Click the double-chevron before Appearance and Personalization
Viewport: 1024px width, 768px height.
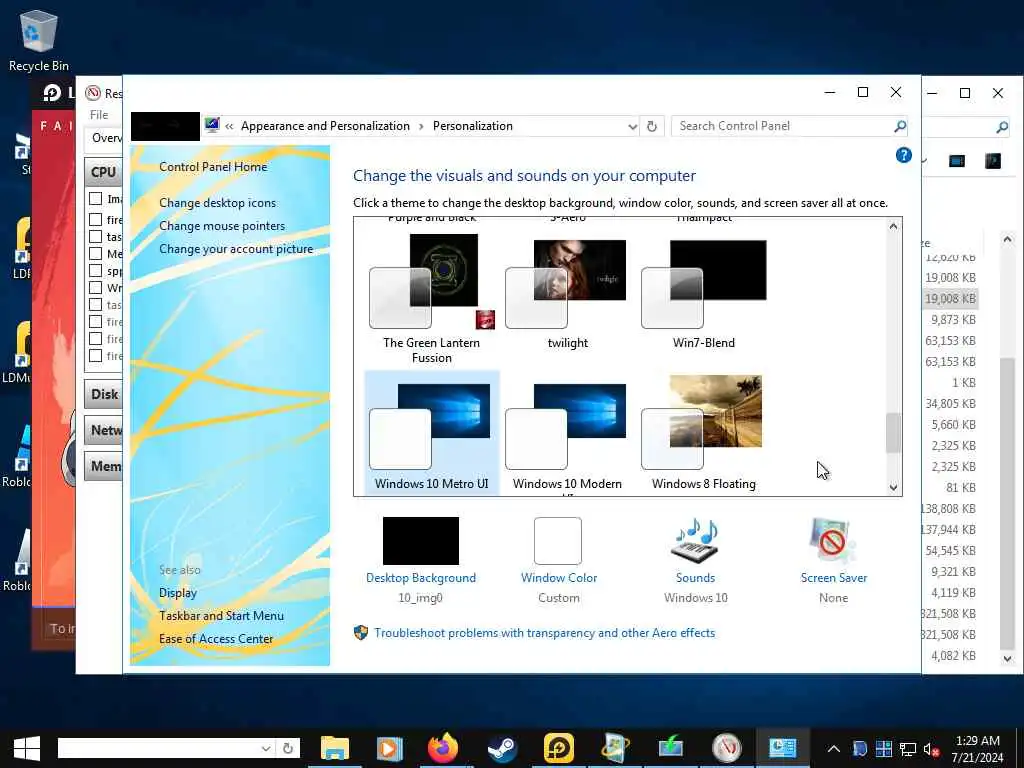pyautogui.click(x=229, y=126)
